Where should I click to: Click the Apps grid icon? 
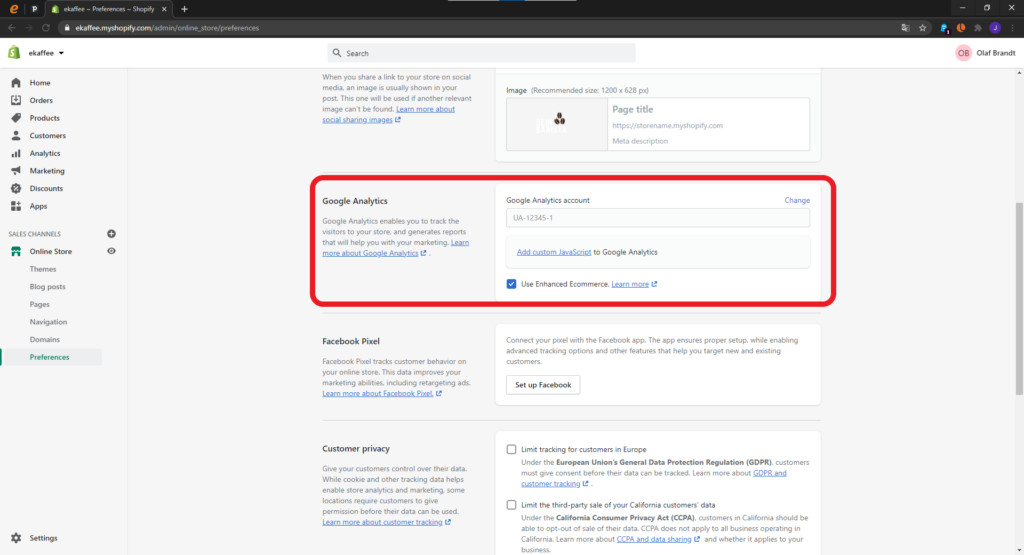[16, 206]
